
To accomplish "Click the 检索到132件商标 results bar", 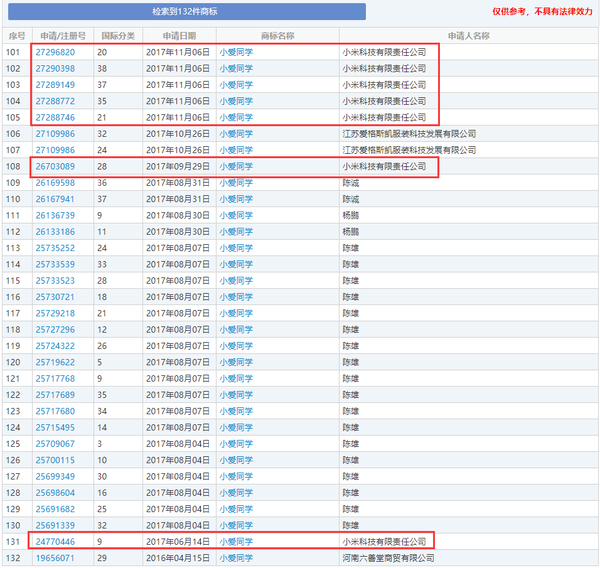I will pos(187,11).
